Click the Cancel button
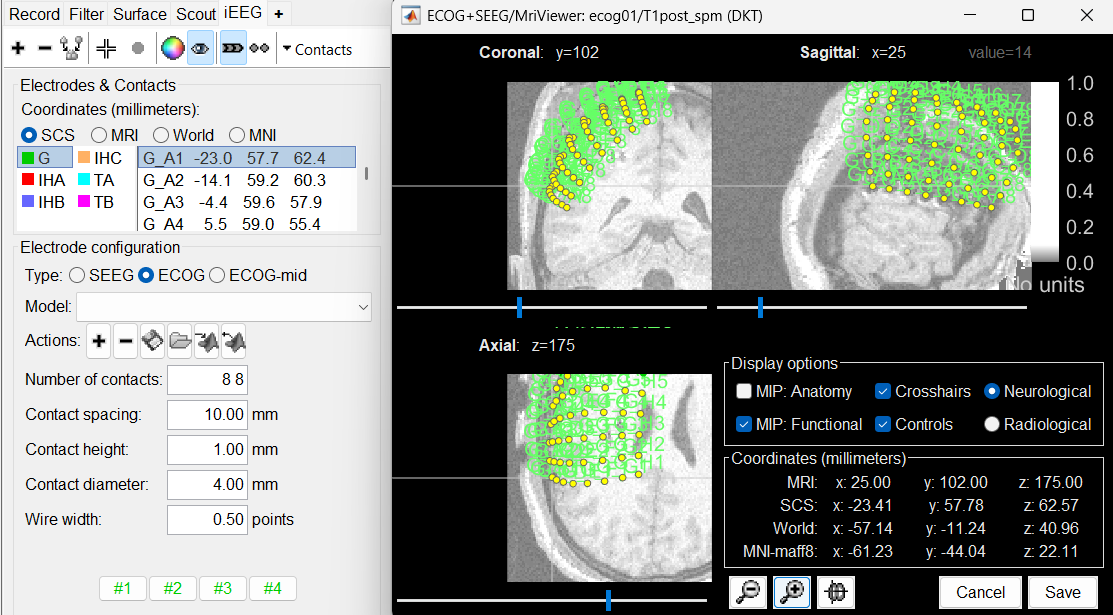The width and height of the screenshot is (1113, 615). pyautogui.click(x=980, y=592)
